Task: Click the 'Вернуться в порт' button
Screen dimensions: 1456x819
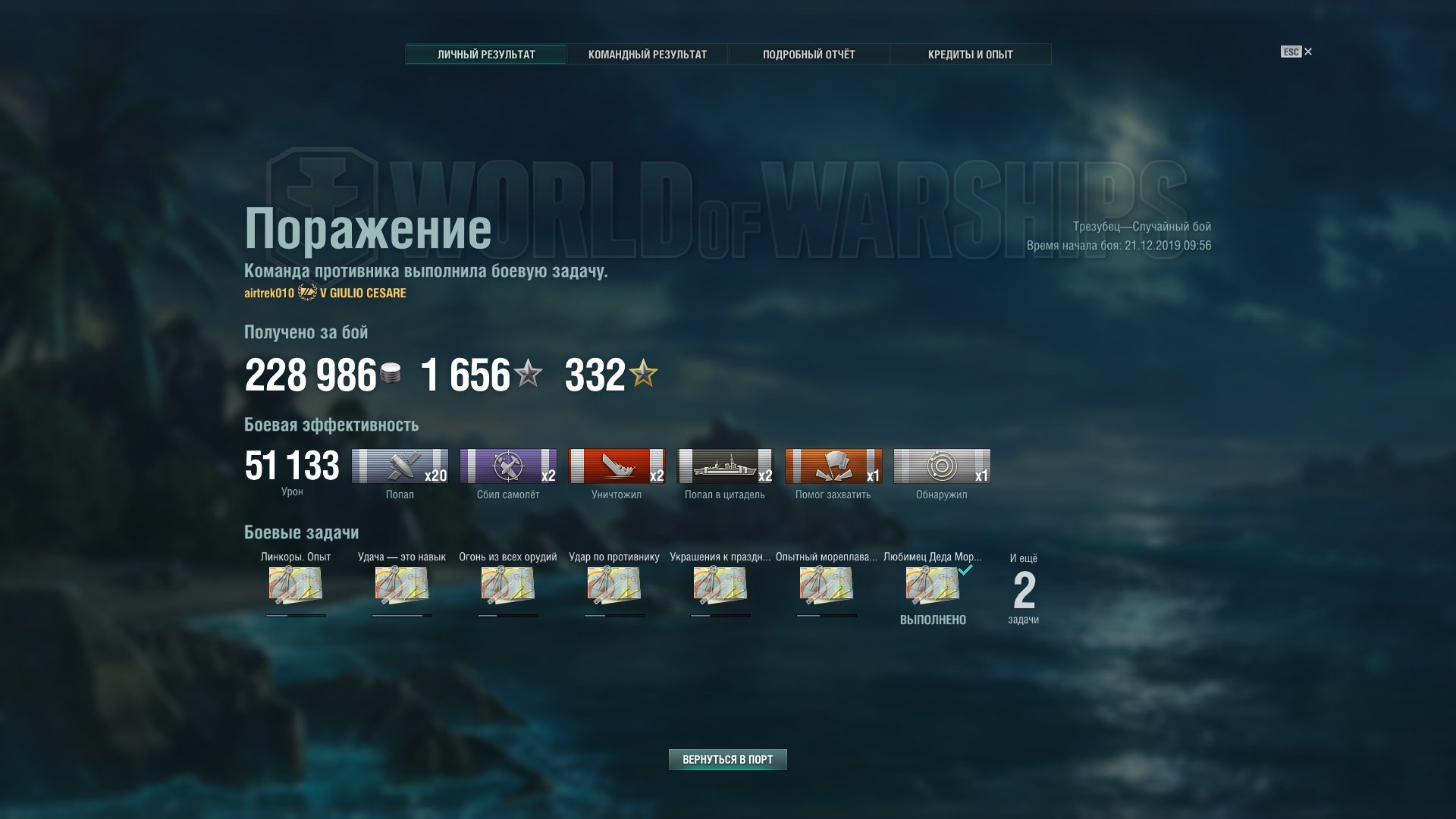Action: tap(728, 759)
